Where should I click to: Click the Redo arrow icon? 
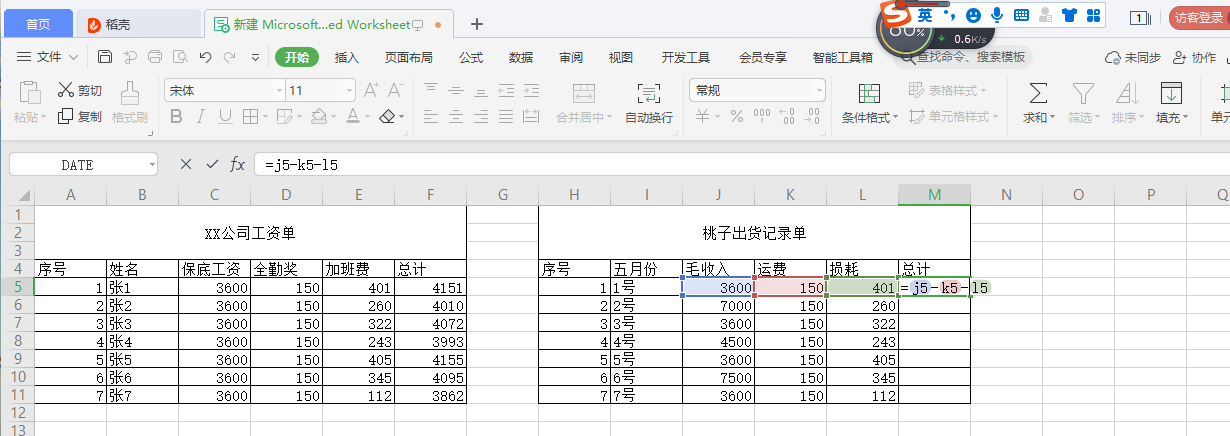[x=229, y=57]
